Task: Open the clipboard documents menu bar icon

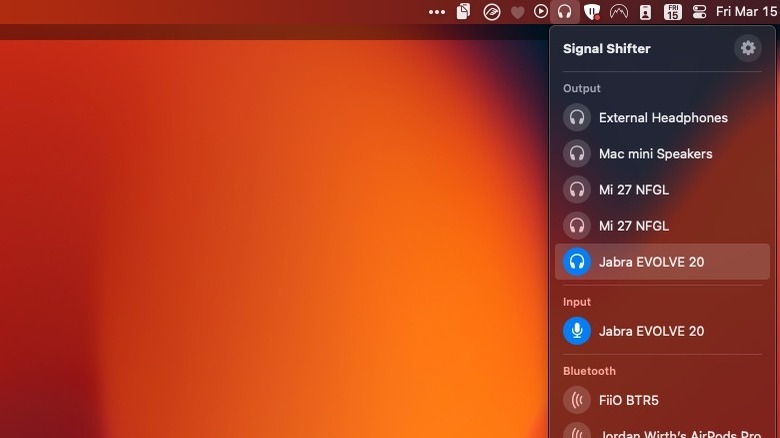Action: [x=464, y=11]
